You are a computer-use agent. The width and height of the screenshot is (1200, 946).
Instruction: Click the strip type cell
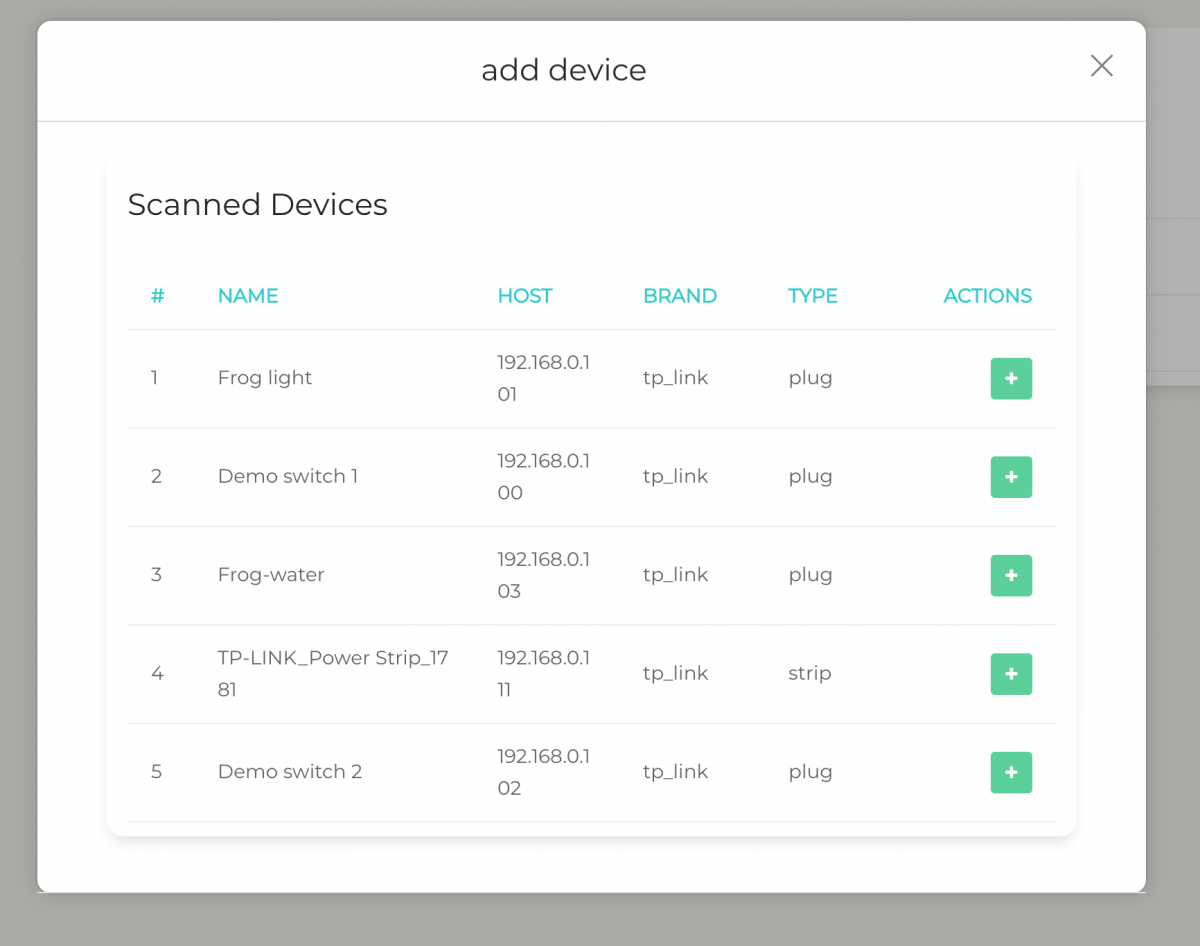[x=810, y=673]
